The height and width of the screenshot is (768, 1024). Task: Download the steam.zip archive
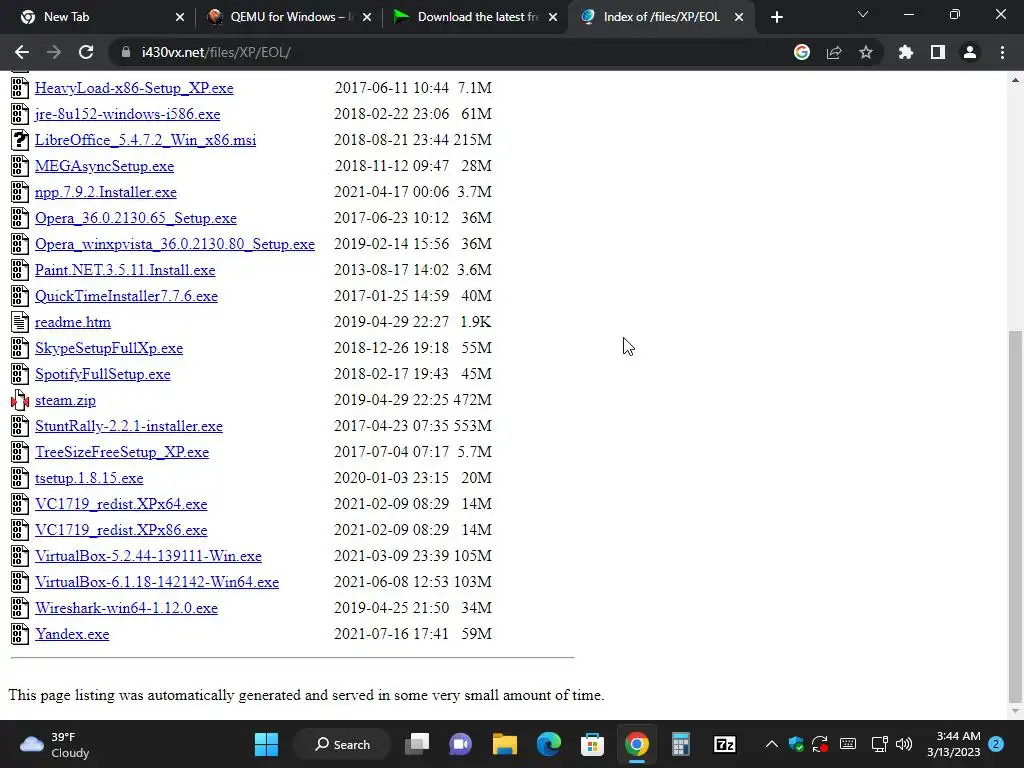click(65, 400)
